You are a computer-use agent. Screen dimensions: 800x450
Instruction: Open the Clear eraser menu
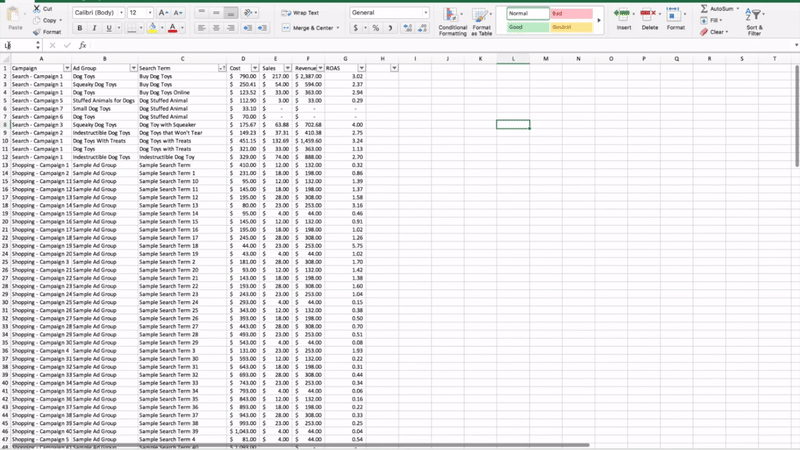click(714, 32)
